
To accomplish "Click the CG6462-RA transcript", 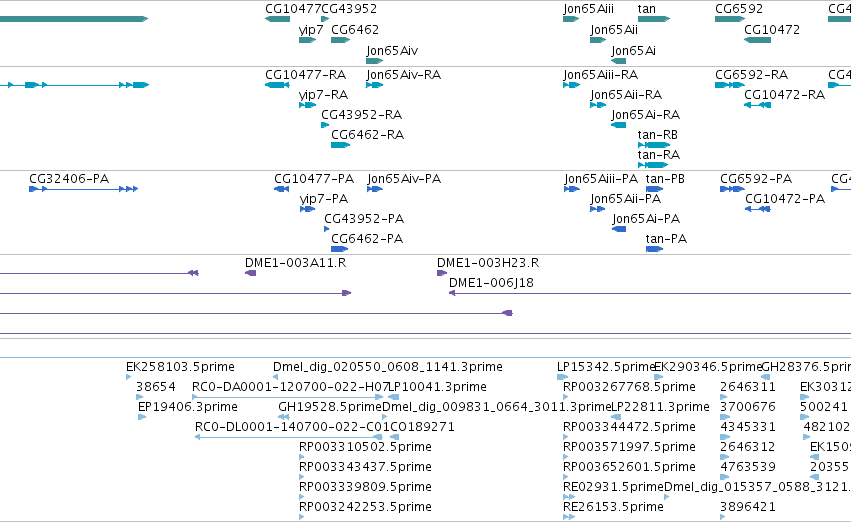I will (340, 145).
